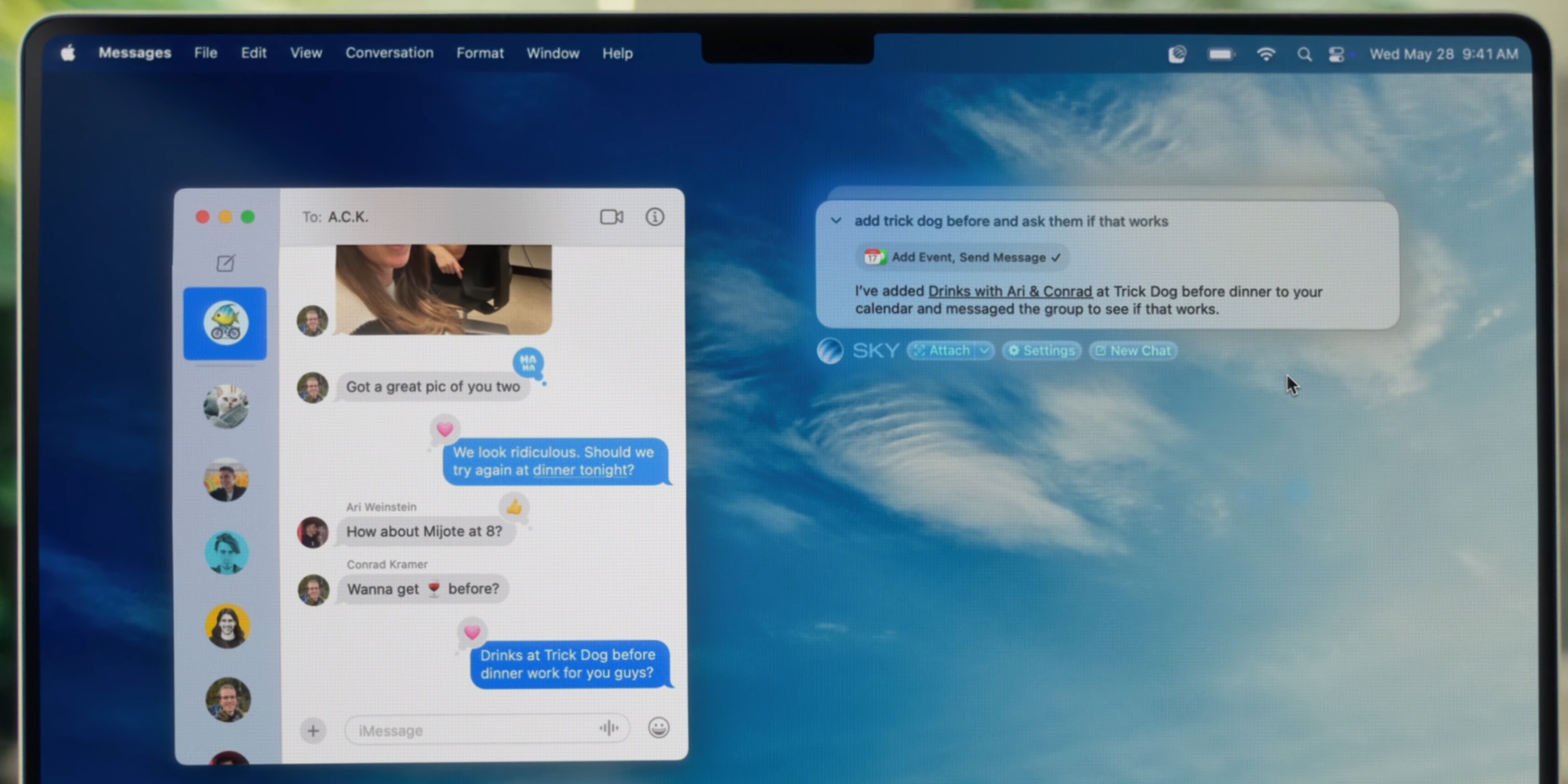Open the Wi-Fi status menu
This screenshot has height=784, width=1568.
[x=1266, y=54]
